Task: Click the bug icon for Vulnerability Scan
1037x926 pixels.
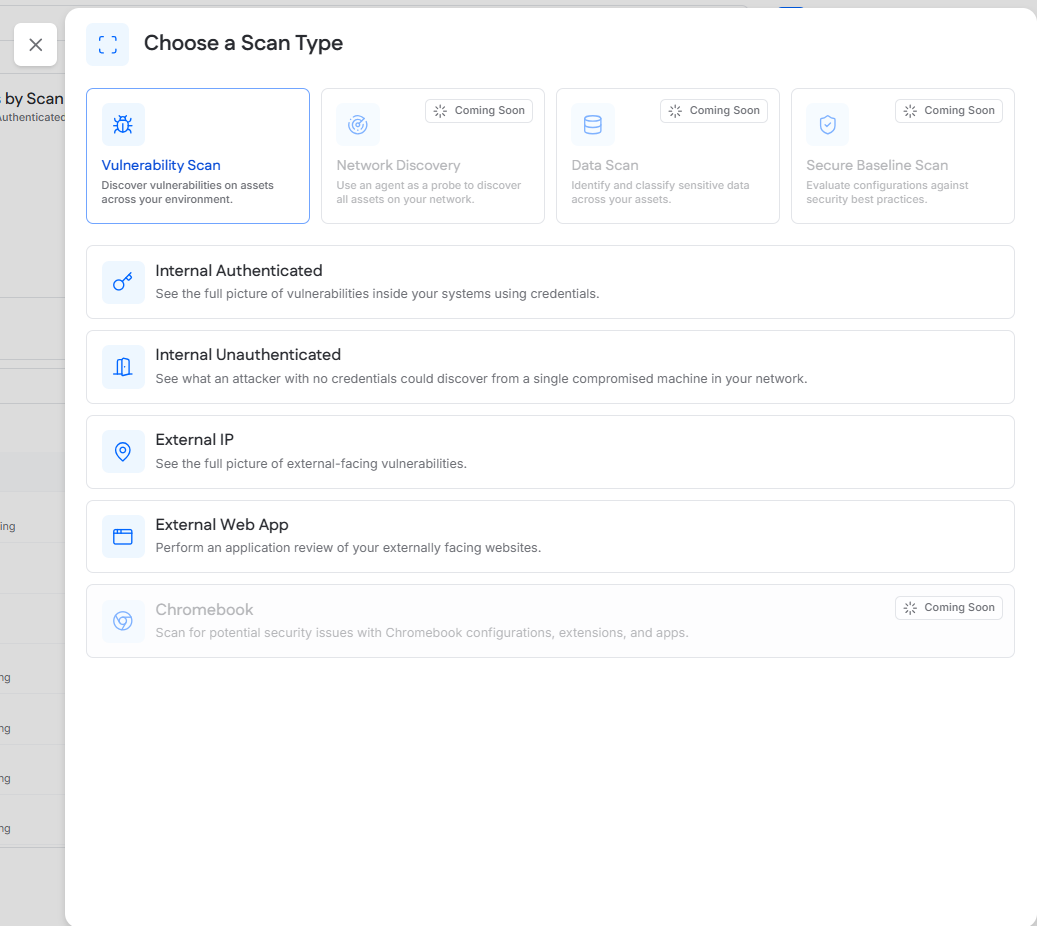Action: [x=123, y=125]
